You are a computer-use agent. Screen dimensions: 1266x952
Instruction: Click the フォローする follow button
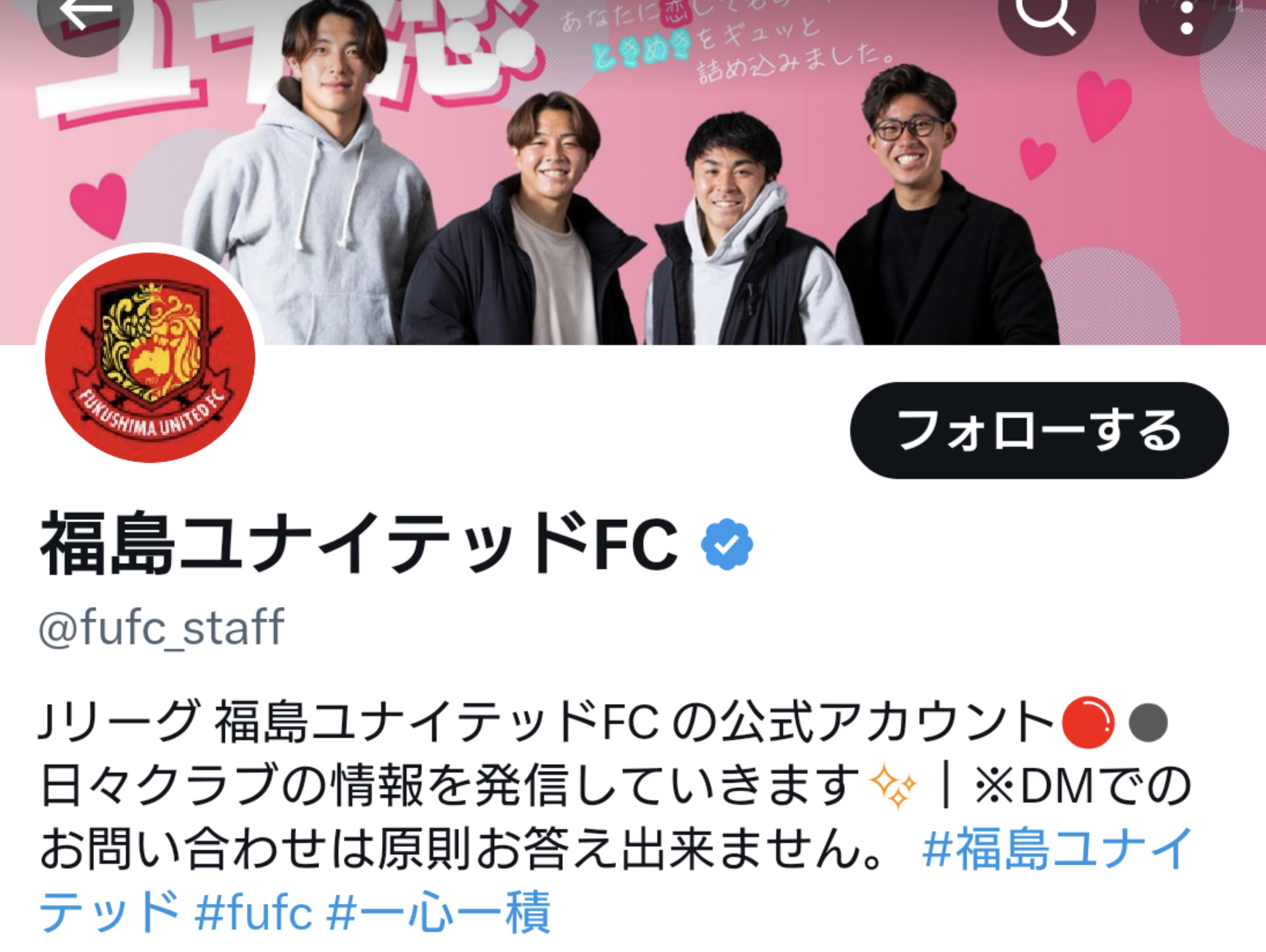coord(1039,430)
